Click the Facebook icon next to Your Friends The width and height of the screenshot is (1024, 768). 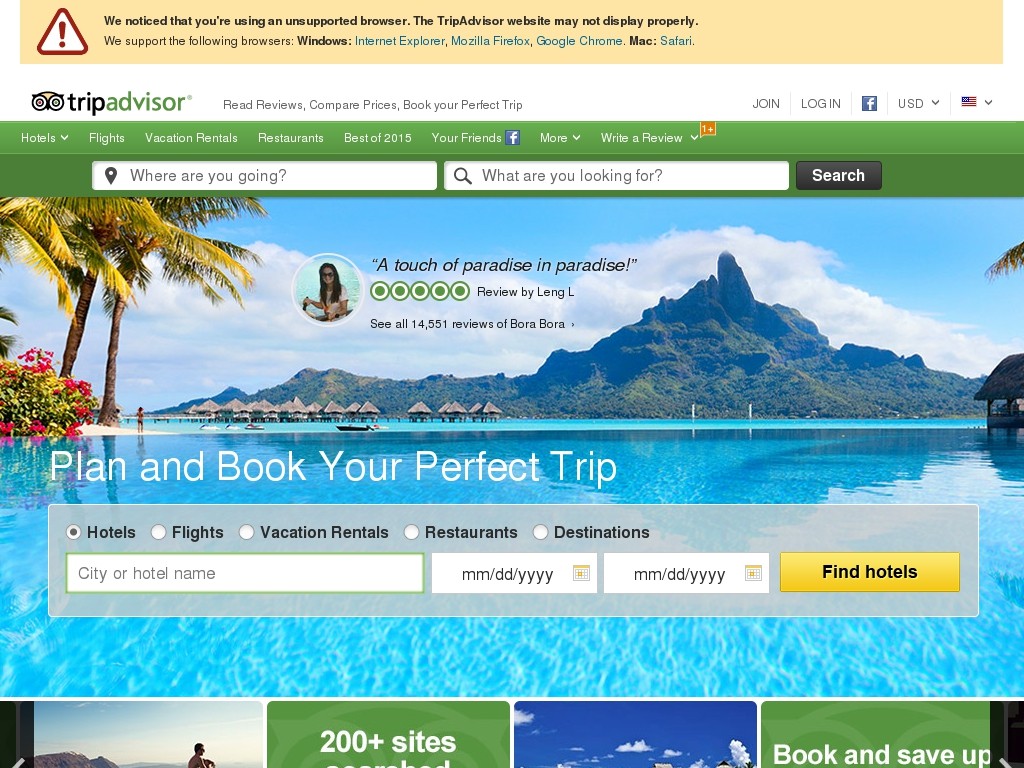pos(513,138)
